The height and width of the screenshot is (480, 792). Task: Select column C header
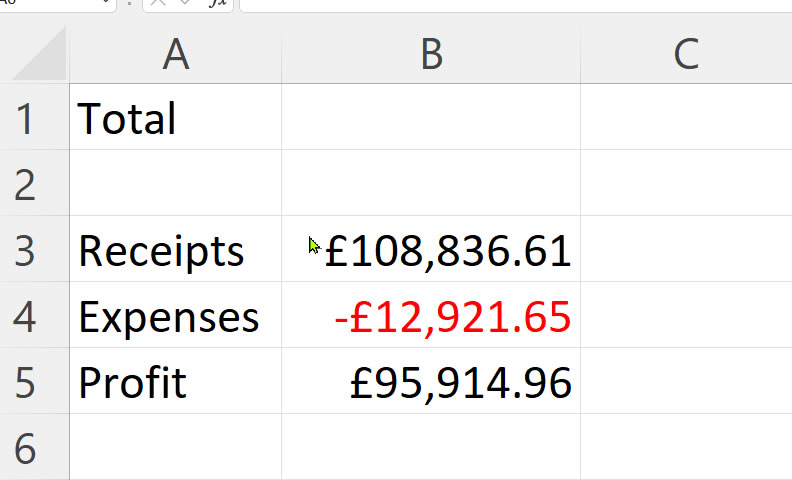(686, 54)
